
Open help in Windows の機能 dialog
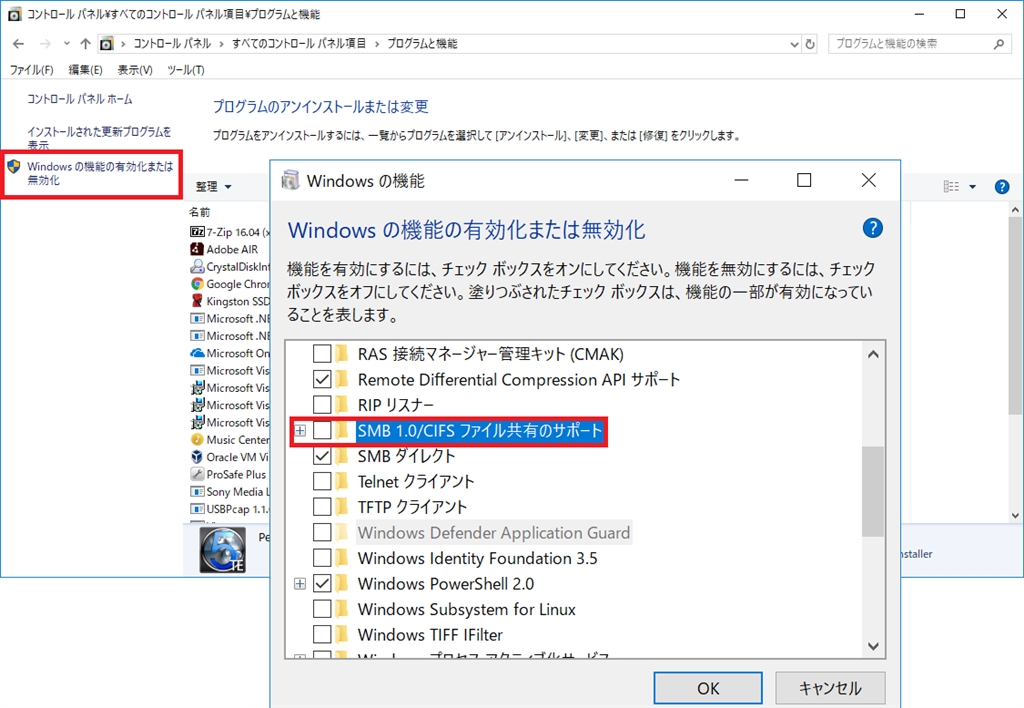pyautogui.click(x=872, y=228)
